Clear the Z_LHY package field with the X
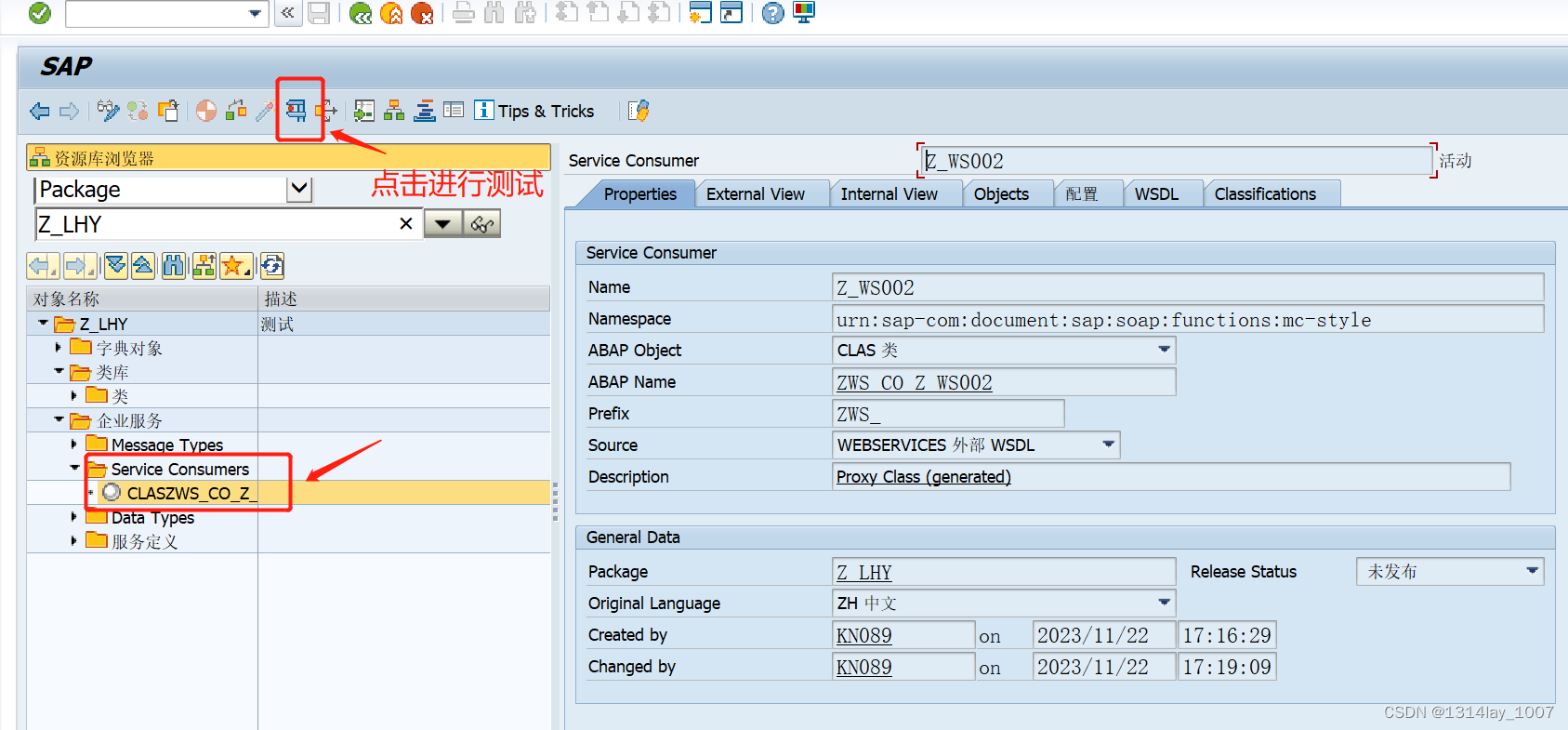Image resolution: width=1568 pixels, height=730 pixels. [406, 224]
